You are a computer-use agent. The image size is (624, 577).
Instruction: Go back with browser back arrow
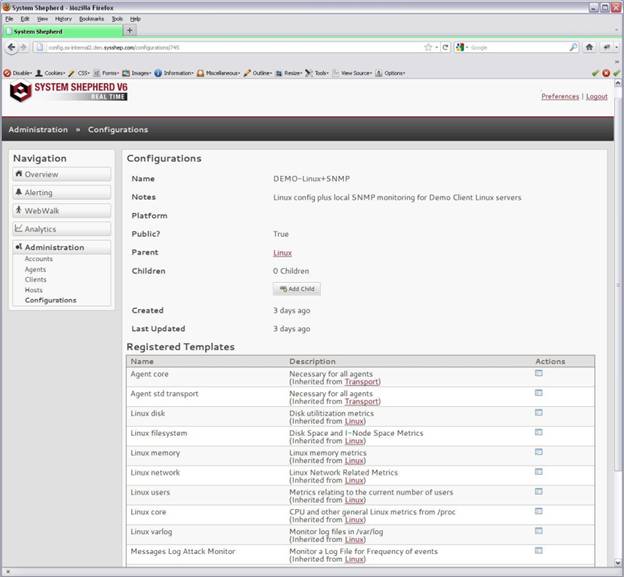click(x=12, y=47)
